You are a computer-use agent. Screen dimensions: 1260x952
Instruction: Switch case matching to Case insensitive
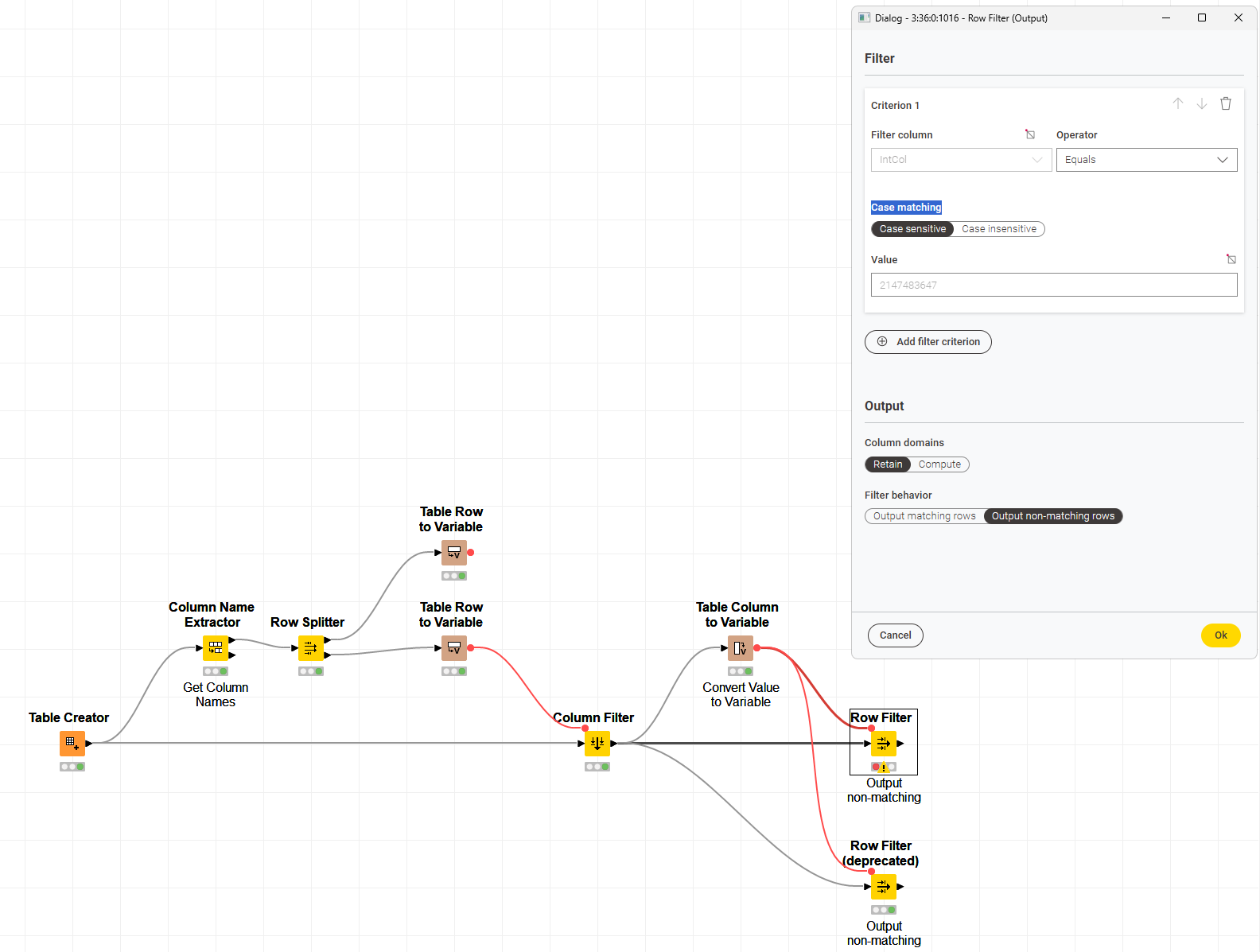click(999, 229)
